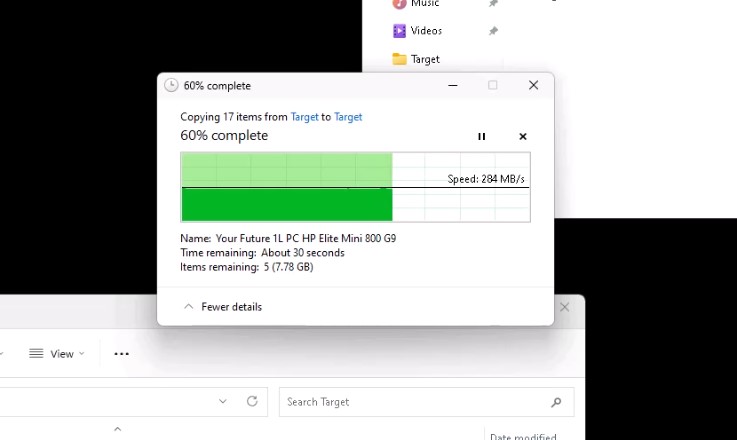Minimize the copy progress dialog
This screenshot has height=440, width=737.
point(453,86)
